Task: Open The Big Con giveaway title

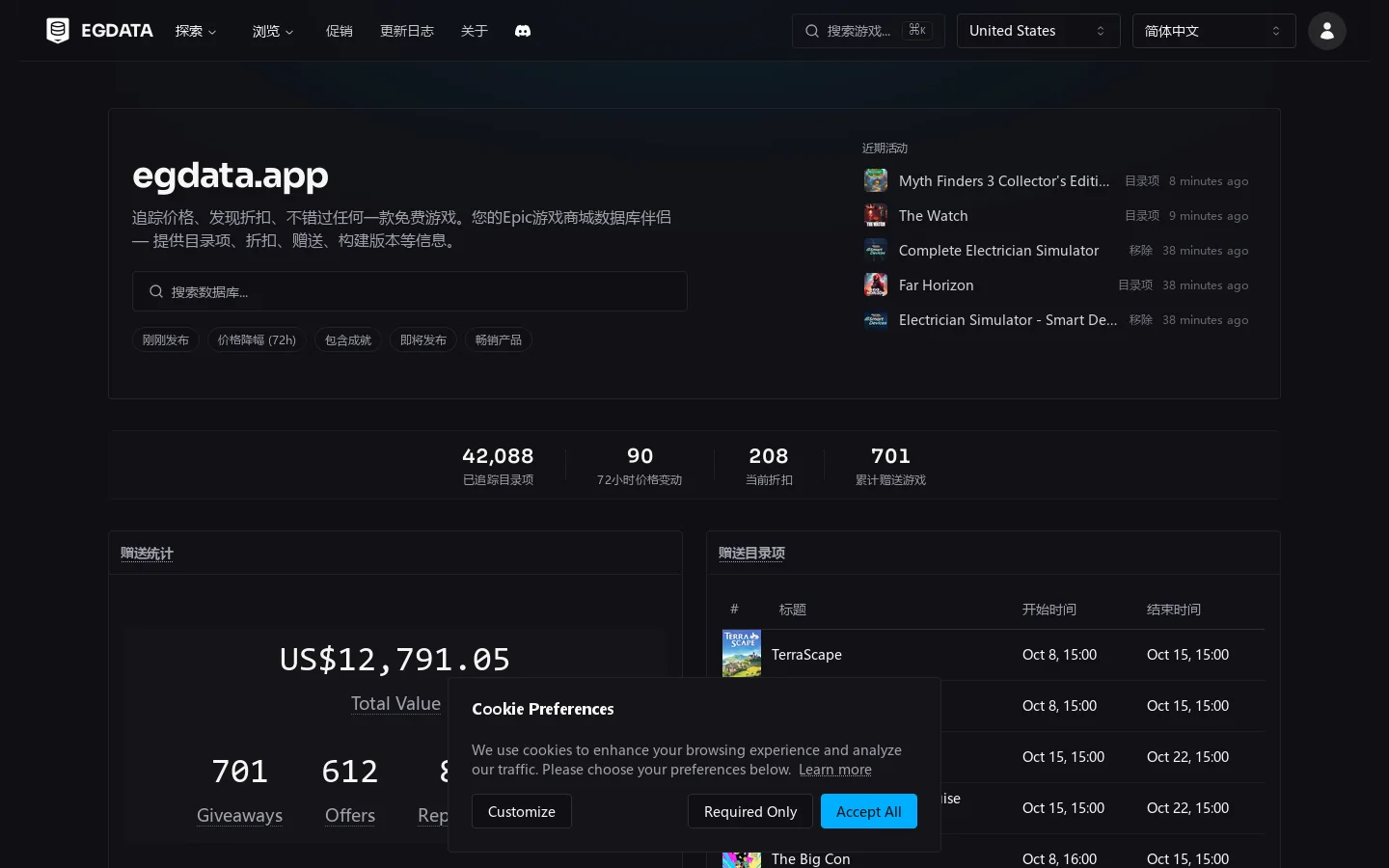Action: click(x=811, y=858)
